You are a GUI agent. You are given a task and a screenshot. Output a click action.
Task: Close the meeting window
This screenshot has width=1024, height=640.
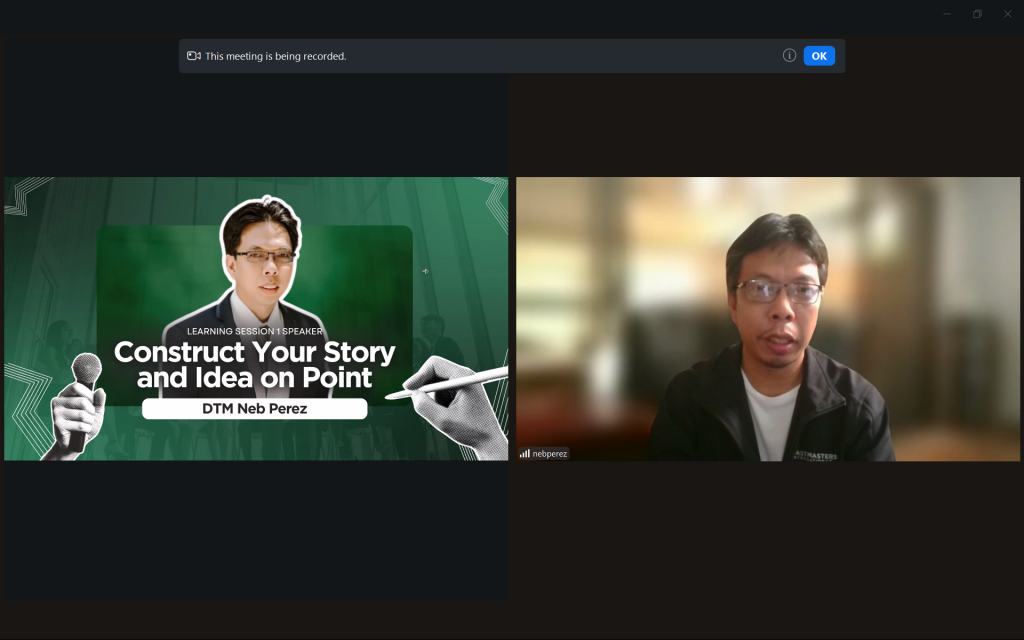pyautogui.click(x=1007, y=14)
